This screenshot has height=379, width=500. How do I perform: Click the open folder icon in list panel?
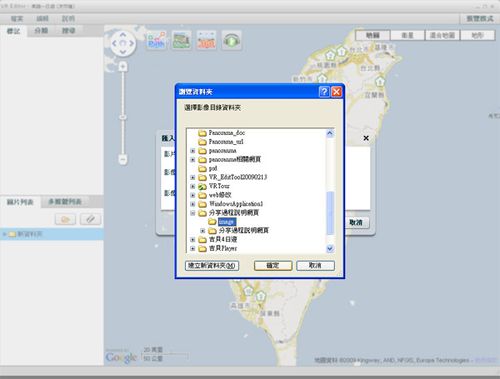(65, 219)
